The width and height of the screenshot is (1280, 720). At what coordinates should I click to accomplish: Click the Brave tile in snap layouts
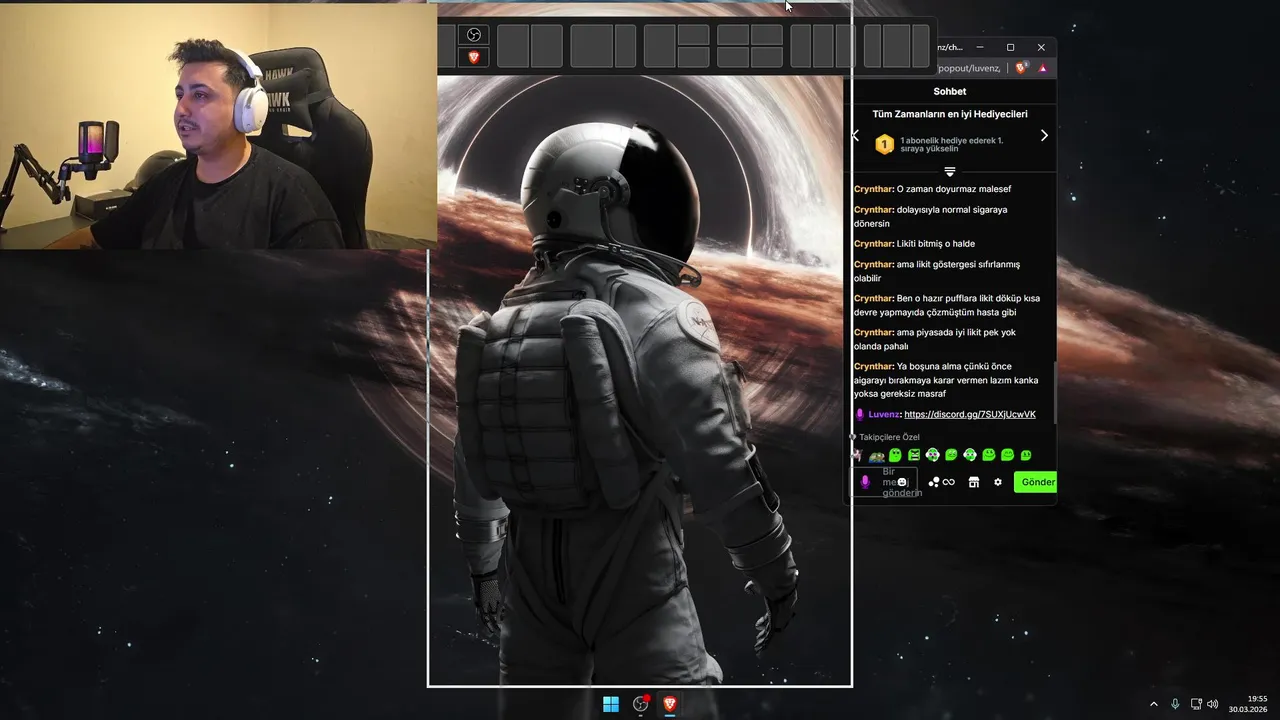click(x=474, y=57)
